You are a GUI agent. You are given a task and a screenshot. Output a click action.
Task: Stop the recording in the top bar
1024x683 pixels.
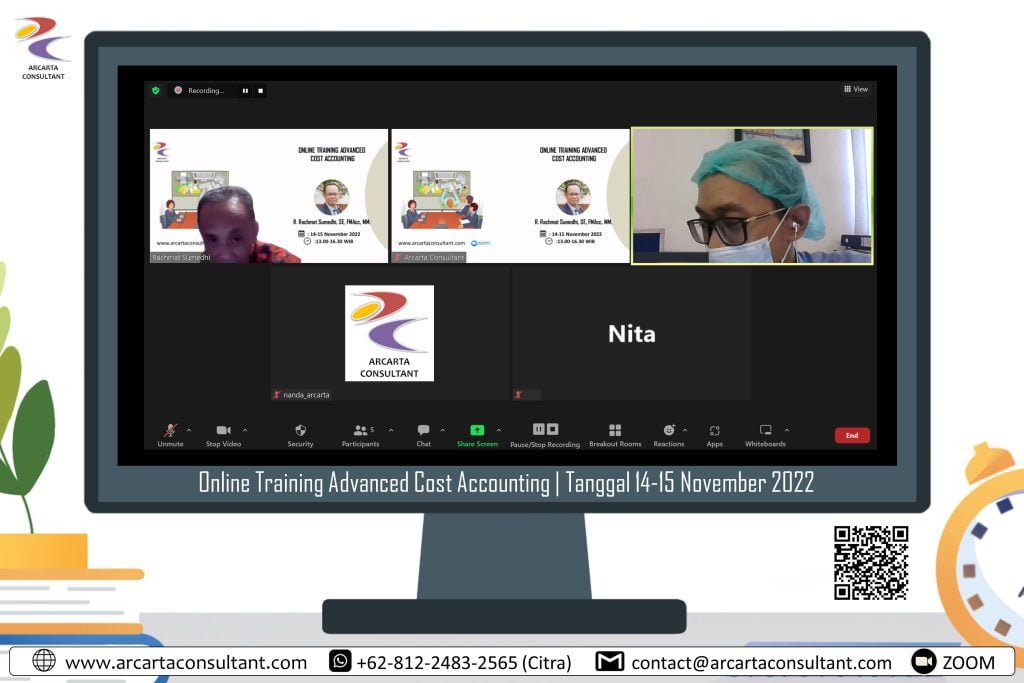260,90
